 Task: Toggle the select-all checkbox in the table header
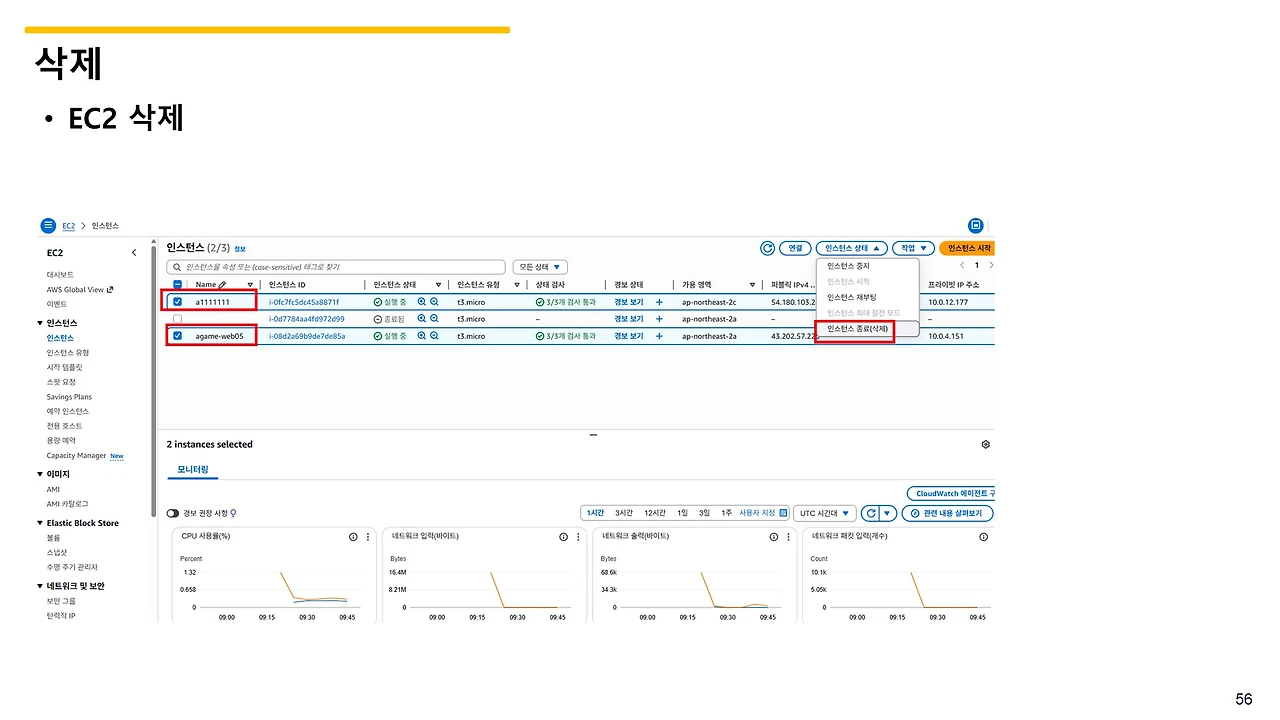[x=177, y=285]
